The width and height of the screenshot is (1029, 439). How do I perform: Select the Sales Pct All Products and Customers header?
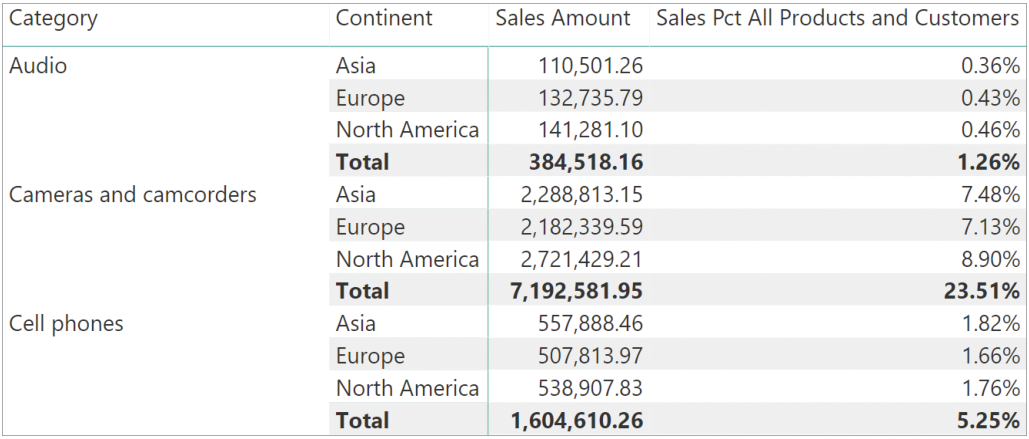click(837, 18)
